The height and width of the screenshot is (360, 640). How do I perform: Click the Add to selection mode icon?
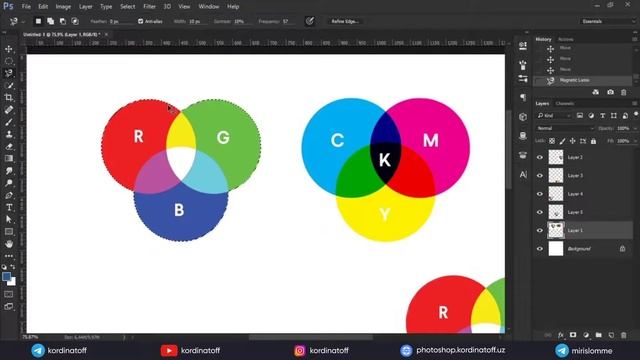[50, 21]
